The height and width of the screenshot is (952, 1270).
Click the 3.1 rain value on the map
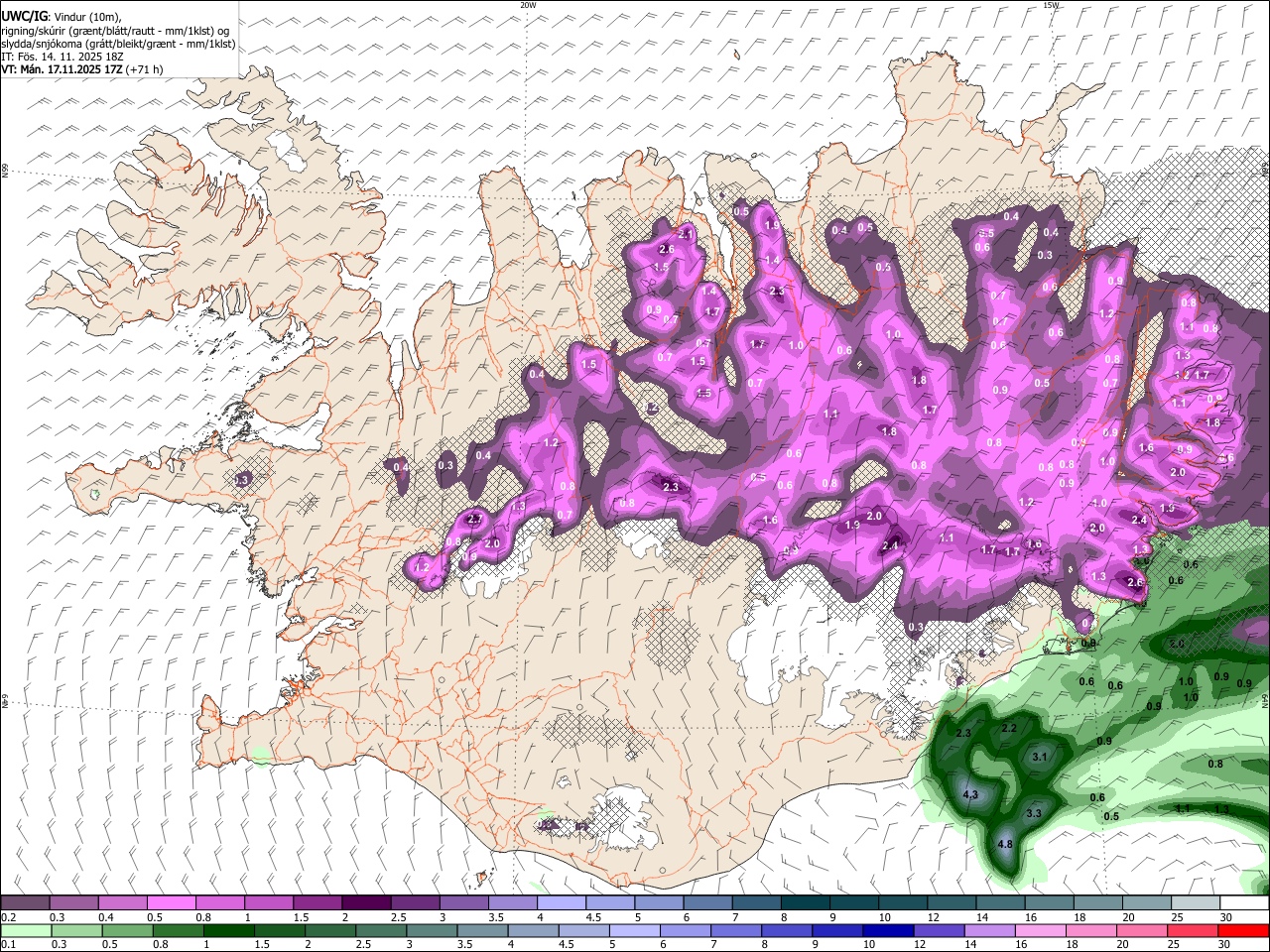1040,757
